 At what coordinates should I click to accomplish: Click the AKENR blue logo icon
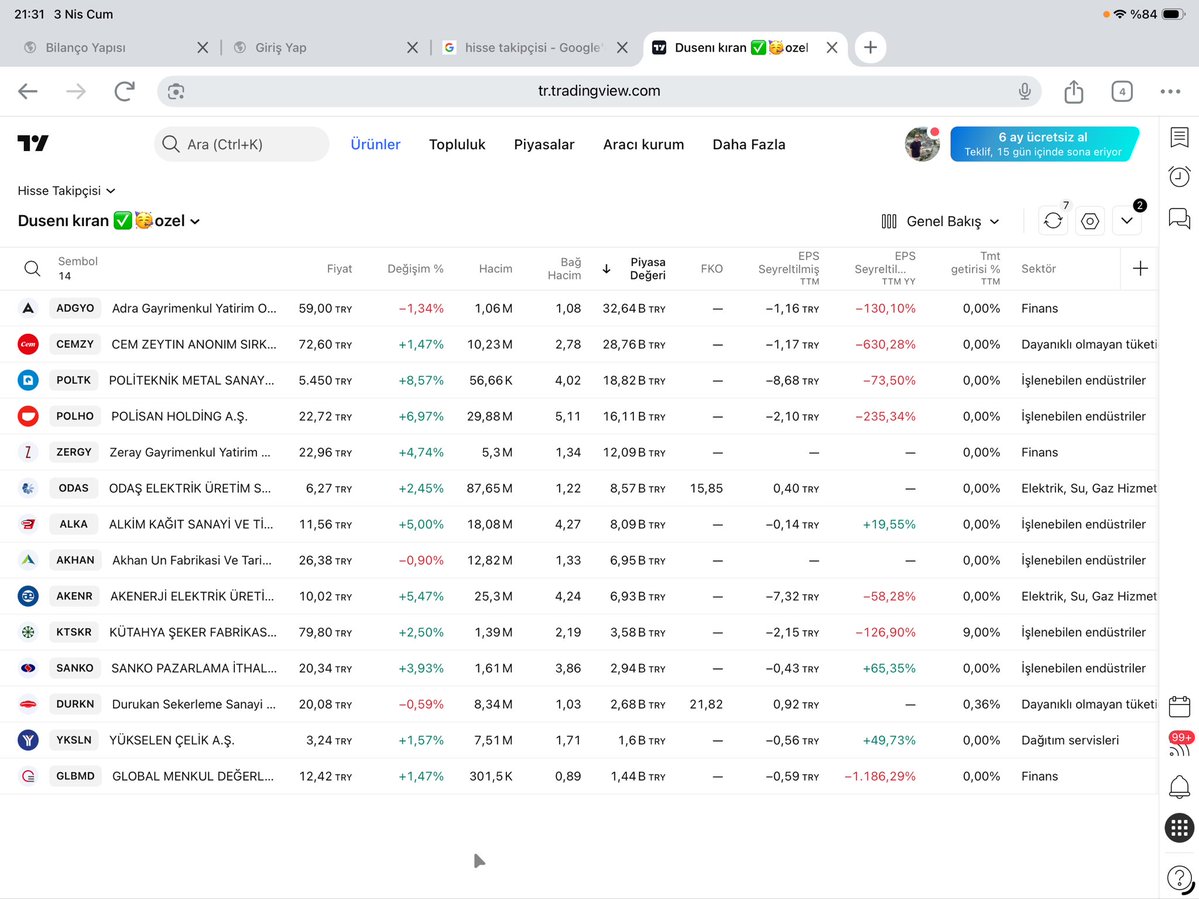pos(28,596)
